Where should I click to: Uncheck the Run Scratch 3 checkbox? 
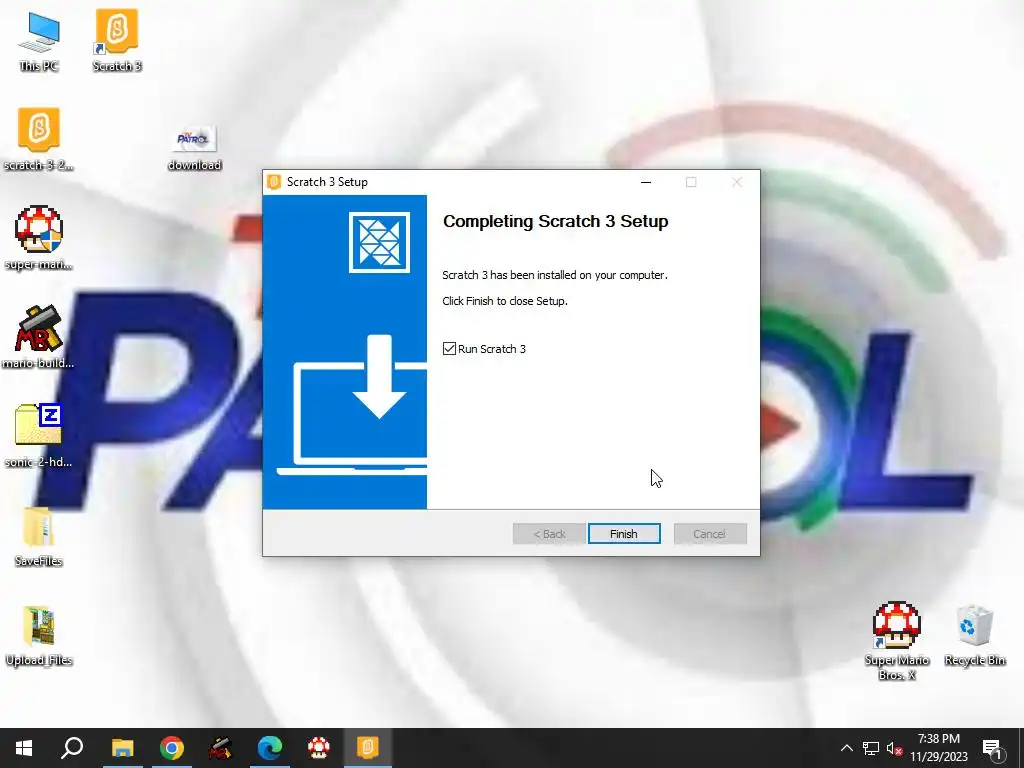coord(449,349)
